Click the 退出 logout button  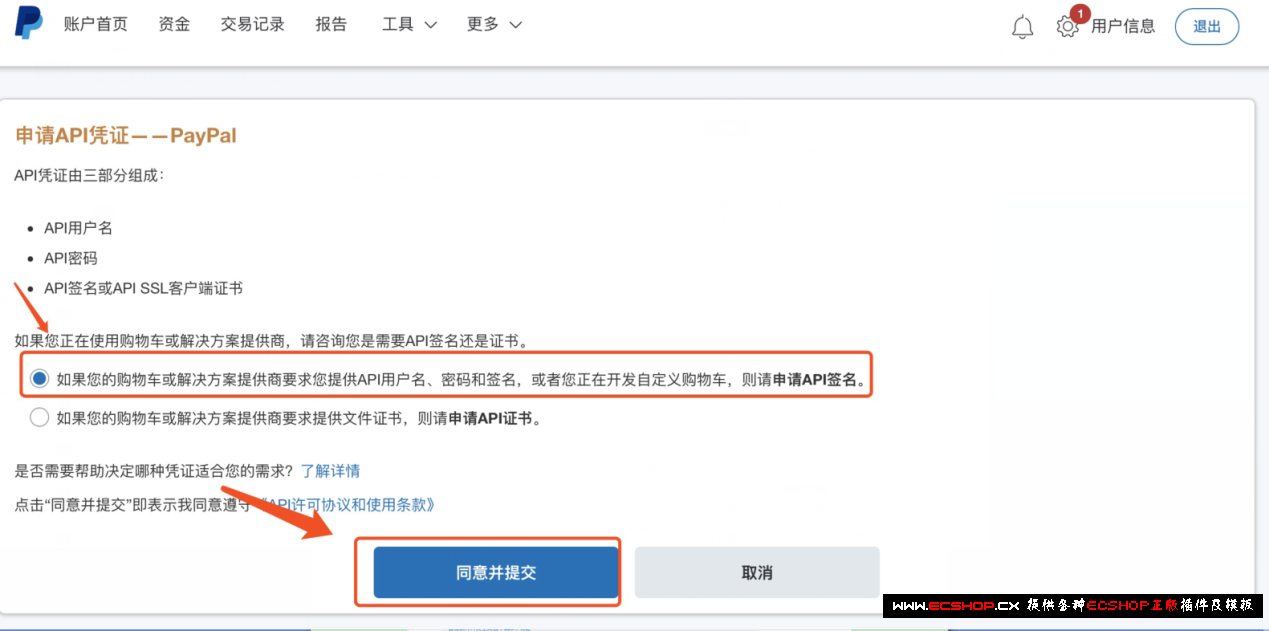(1207, 27)
